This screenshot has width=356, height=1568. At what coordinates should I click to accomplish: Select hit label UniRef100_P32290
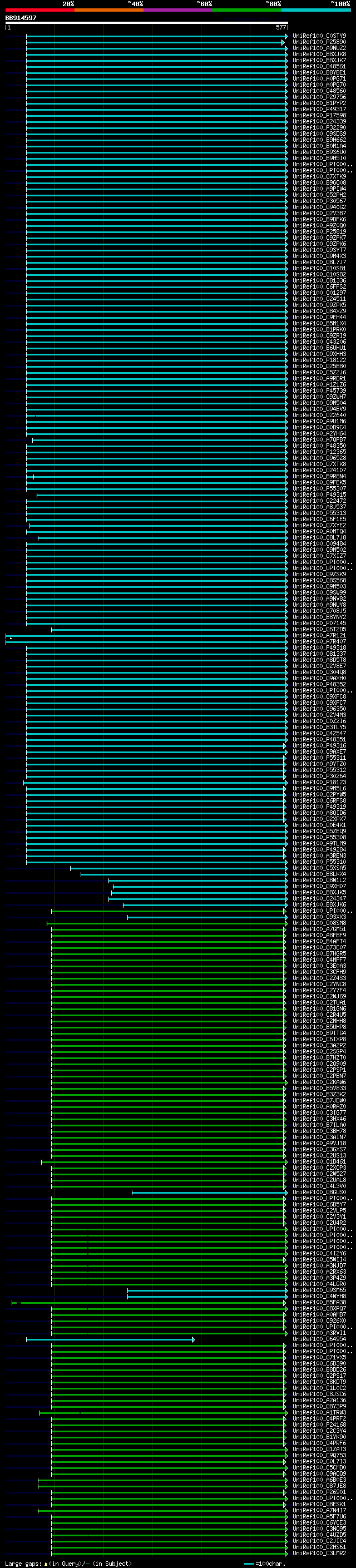click(x=319, y=128)
